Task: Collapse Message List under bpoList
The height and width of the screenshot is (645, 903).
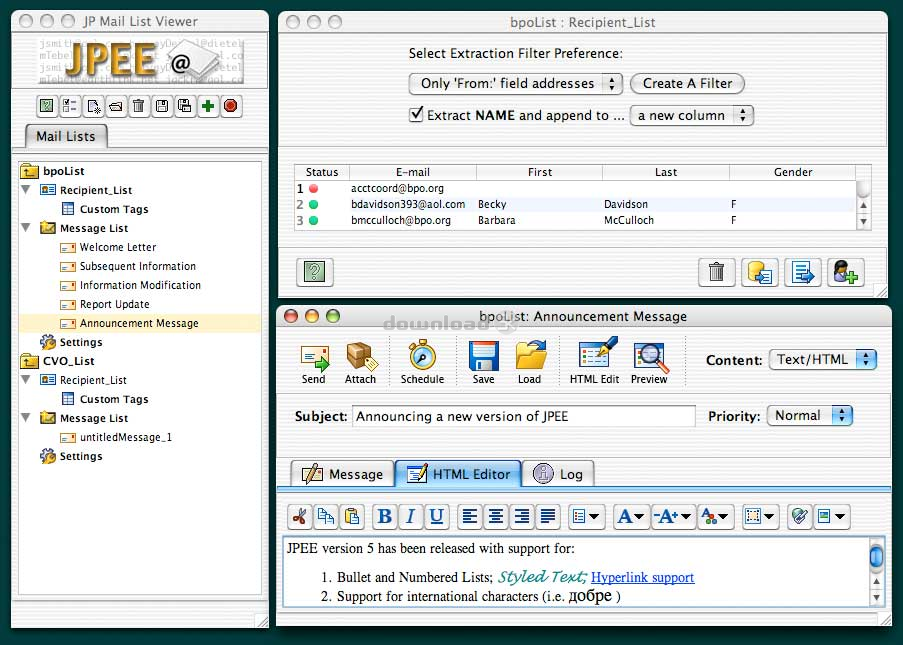Action: 26,227
